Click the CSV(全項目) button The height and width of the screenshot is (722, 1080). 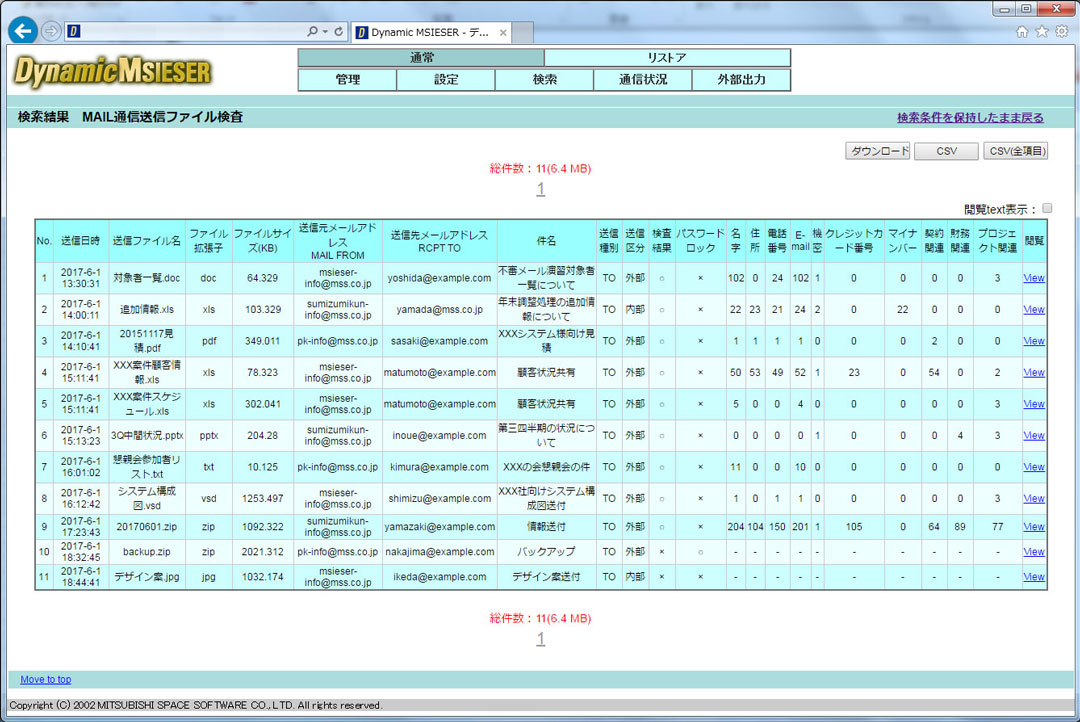1015,151
